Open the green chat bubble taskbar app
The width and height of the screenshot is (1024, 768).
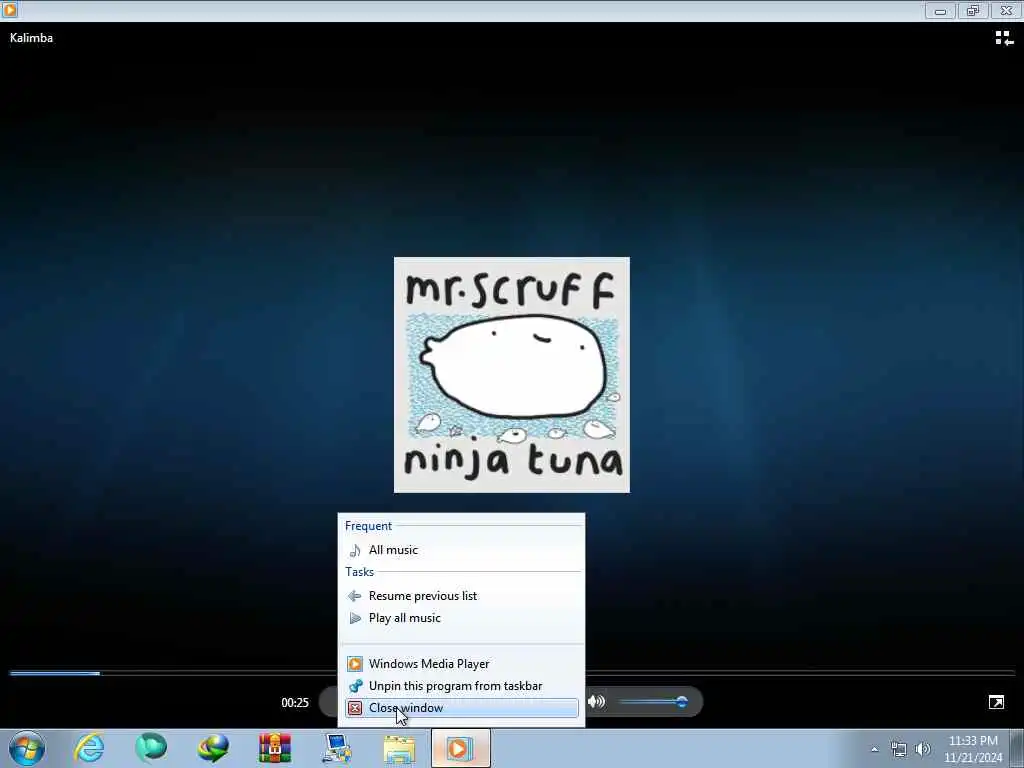tap(151, 748)
